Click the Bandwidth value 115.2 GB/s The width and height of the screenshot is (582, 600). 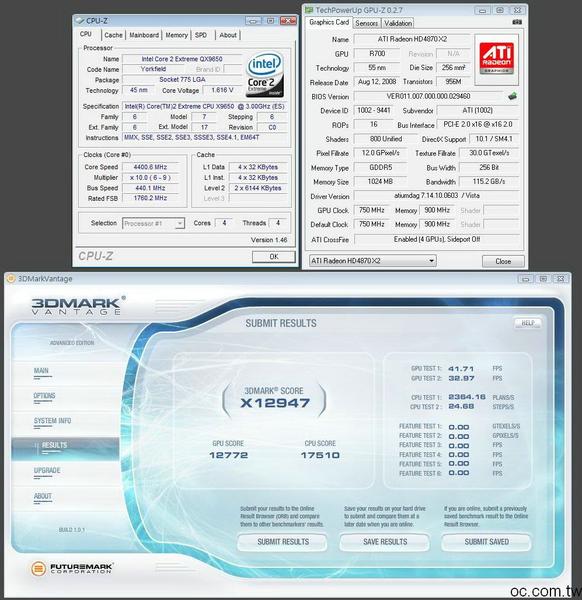[x=489, y=181]
